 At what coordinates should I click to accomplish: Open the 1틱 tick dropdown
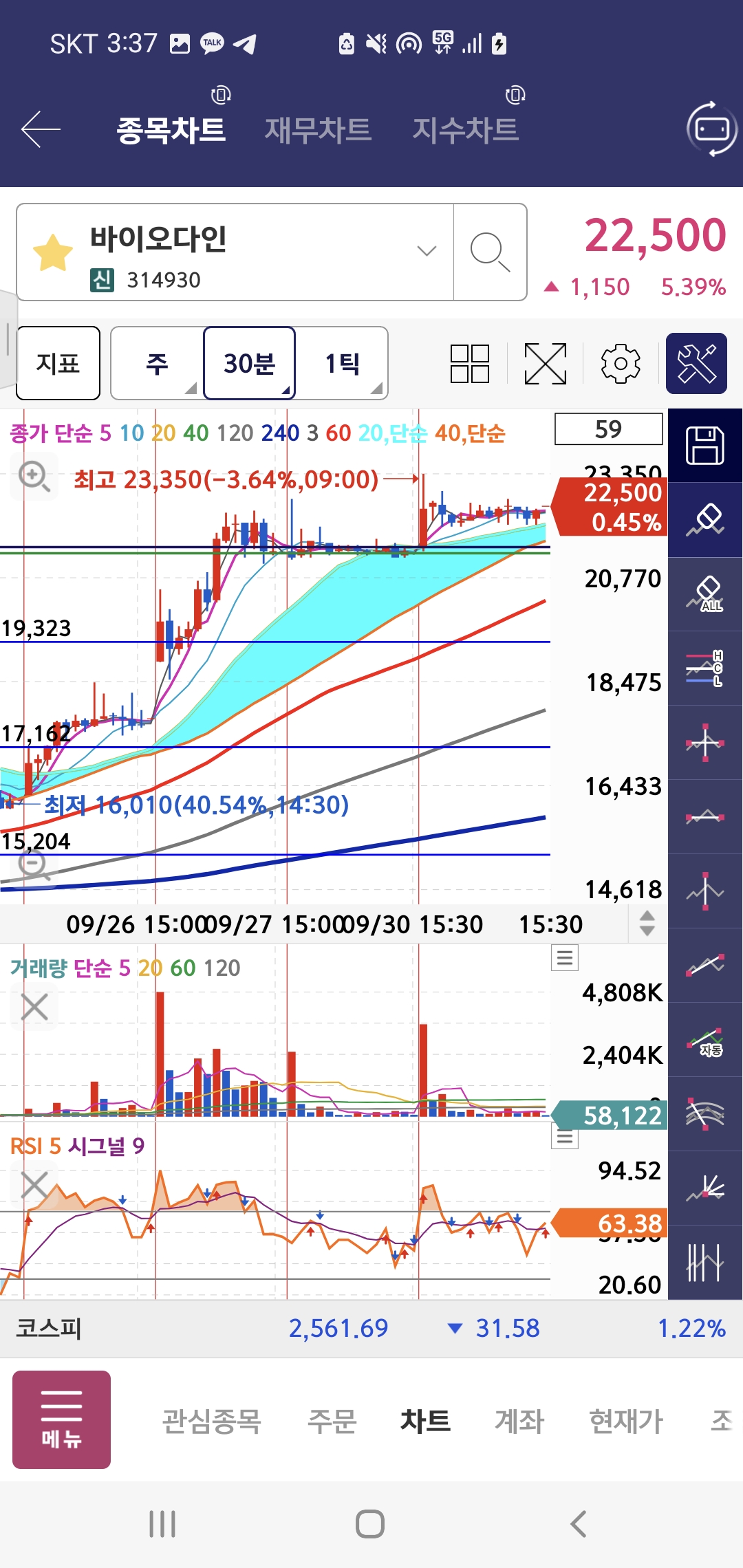tap(342, 363)
